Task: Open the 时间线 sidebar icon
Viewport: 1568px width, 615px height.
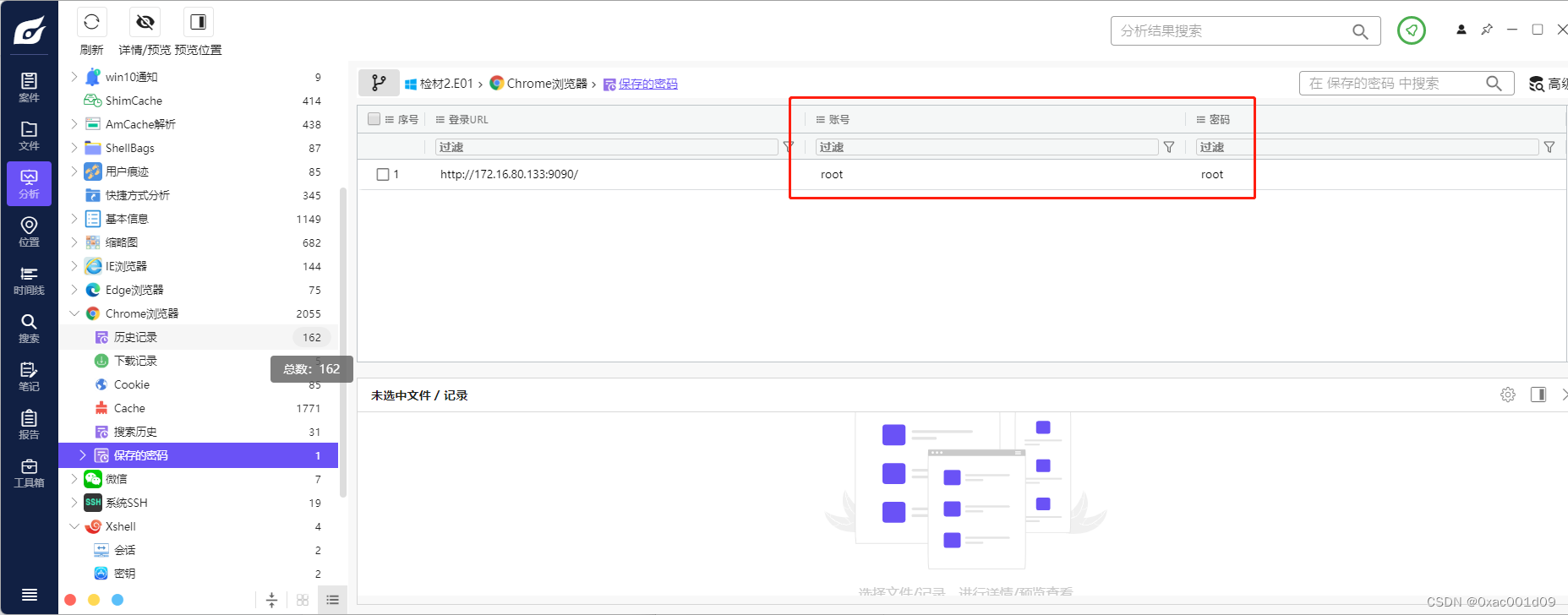Action: (x=29, y=280)
